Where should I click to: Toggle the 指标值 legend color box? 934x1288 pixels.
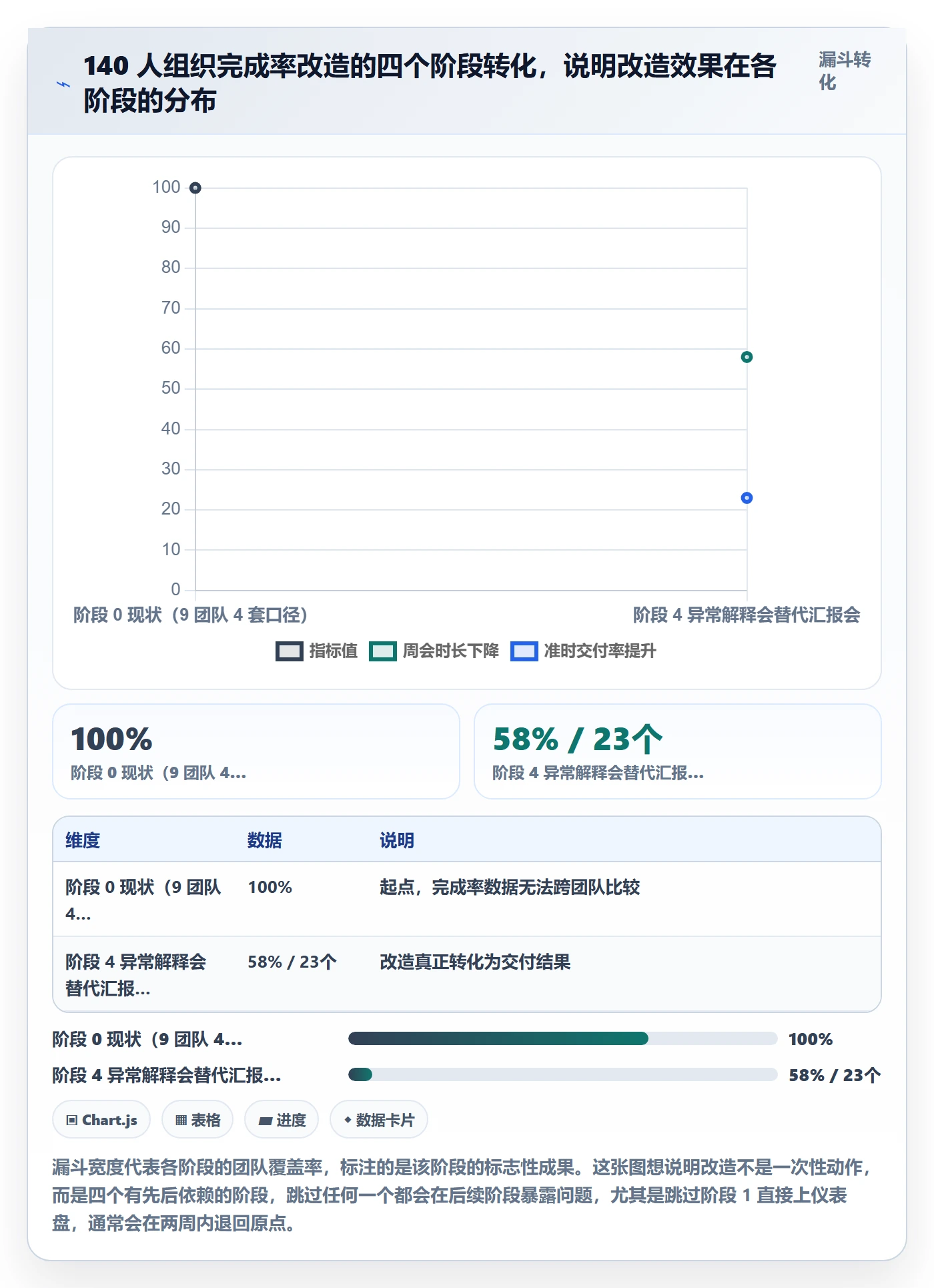coord(290,651)
